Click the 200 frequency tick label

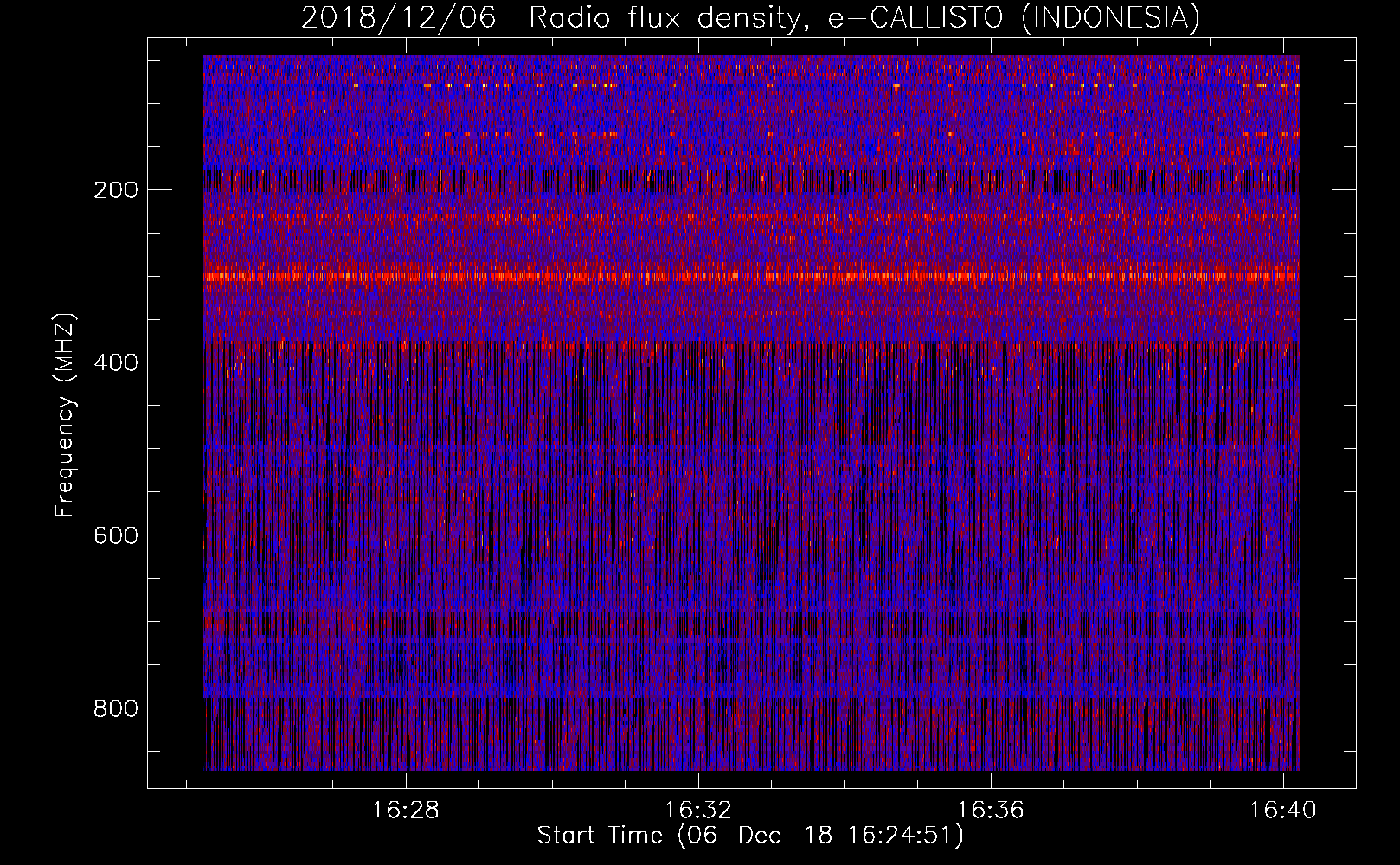(x=116, y=189)
